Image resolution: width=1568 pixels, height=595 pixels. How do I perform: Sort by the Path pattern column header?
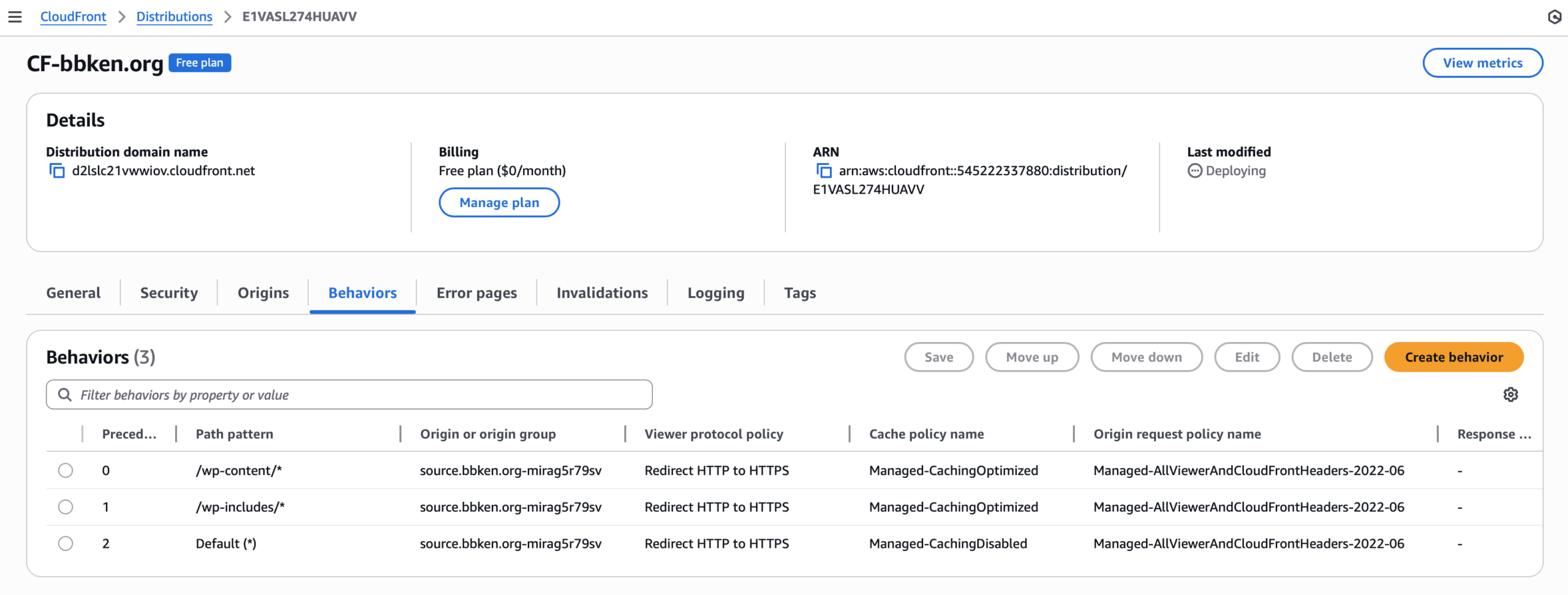234,434
